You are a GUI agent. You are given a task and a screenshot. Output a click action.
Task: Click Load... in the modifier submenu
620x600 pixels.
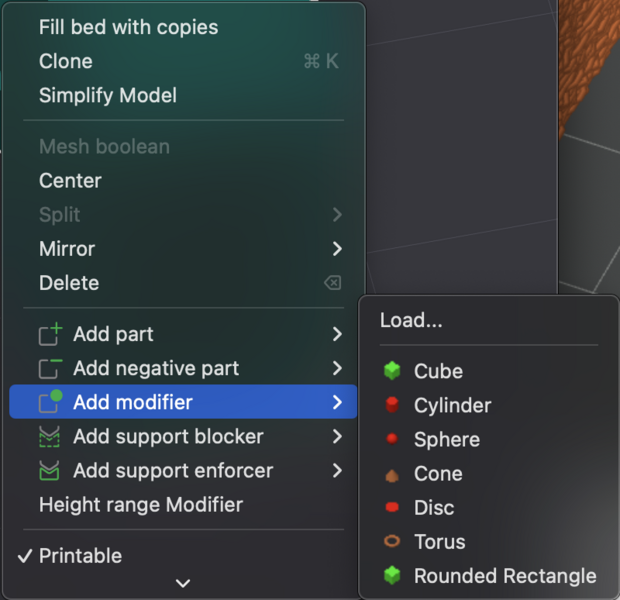pyautogui.click(x=411, y=321)
